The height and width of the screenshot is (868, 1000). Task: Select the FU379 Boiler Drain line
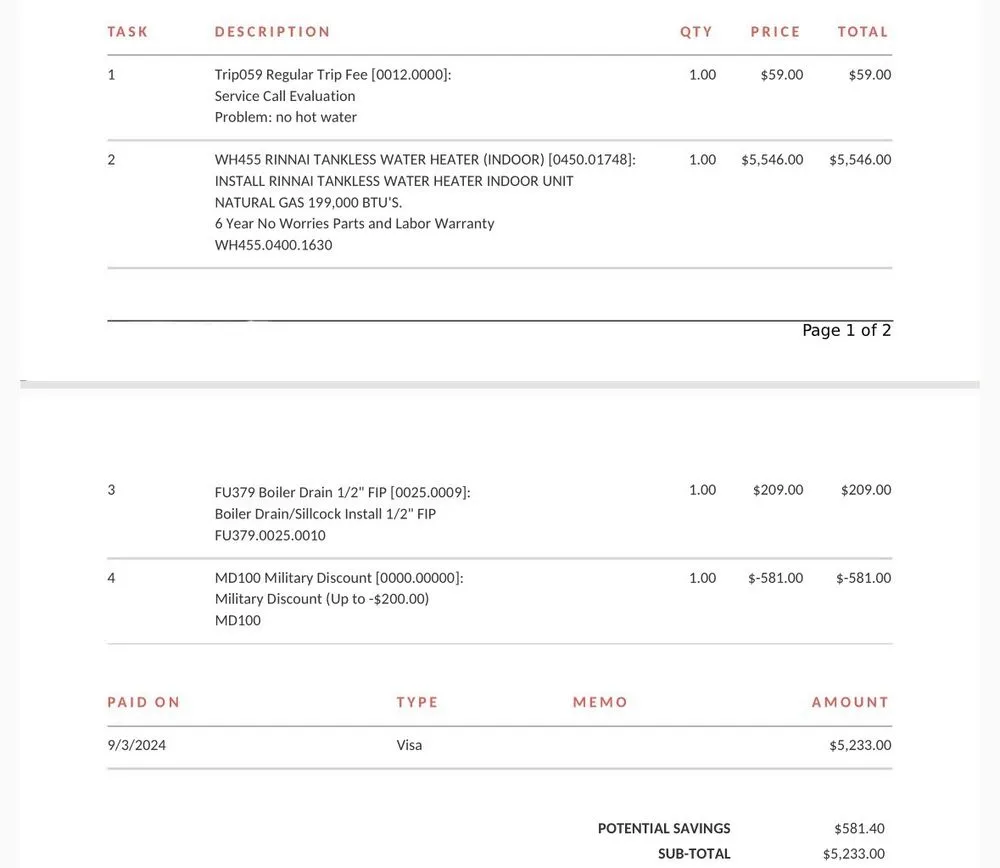coord(342,493)
